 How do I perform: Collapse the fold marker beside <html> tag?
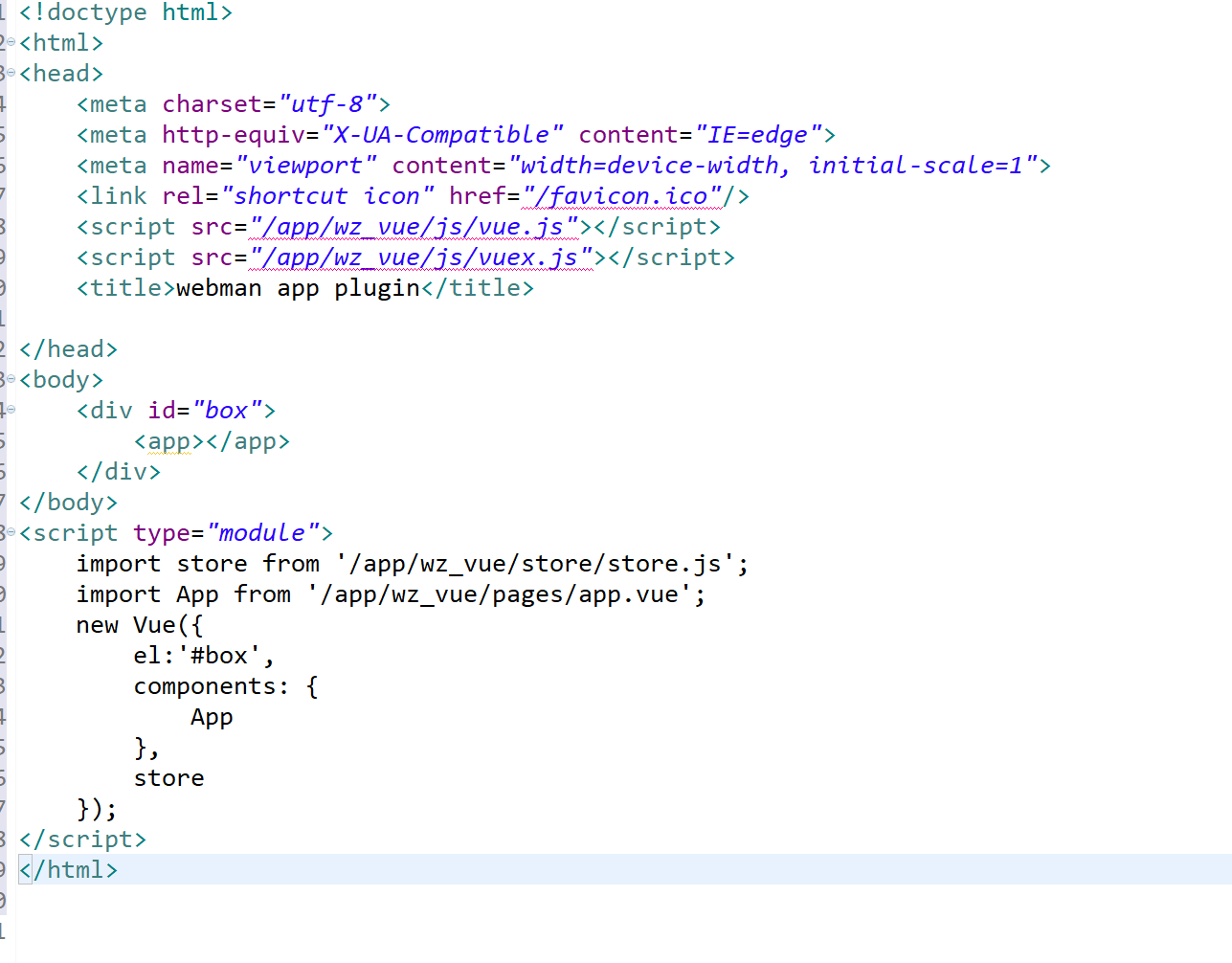(11, 42)
